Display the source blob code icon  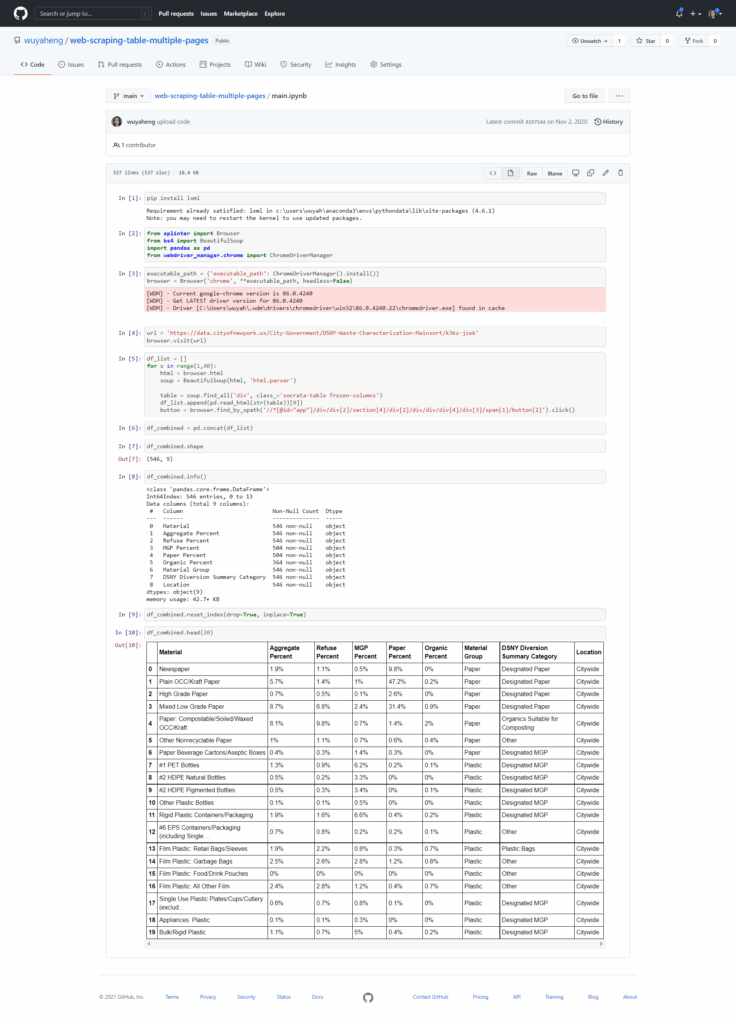(x=493, y=173)
